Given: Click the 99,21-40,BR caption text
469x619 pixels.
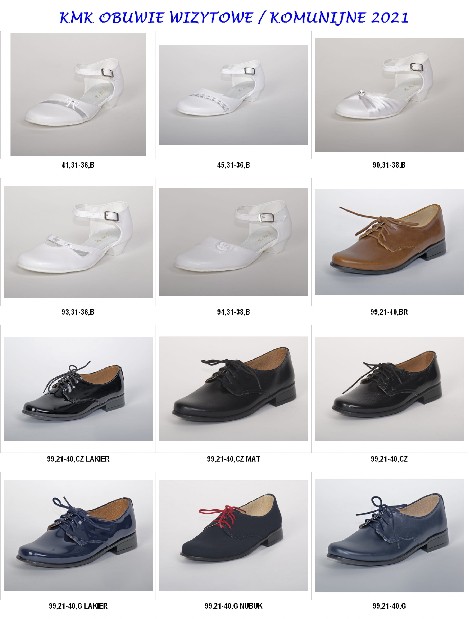Looking at the screenshot, I should click(389, 312).
